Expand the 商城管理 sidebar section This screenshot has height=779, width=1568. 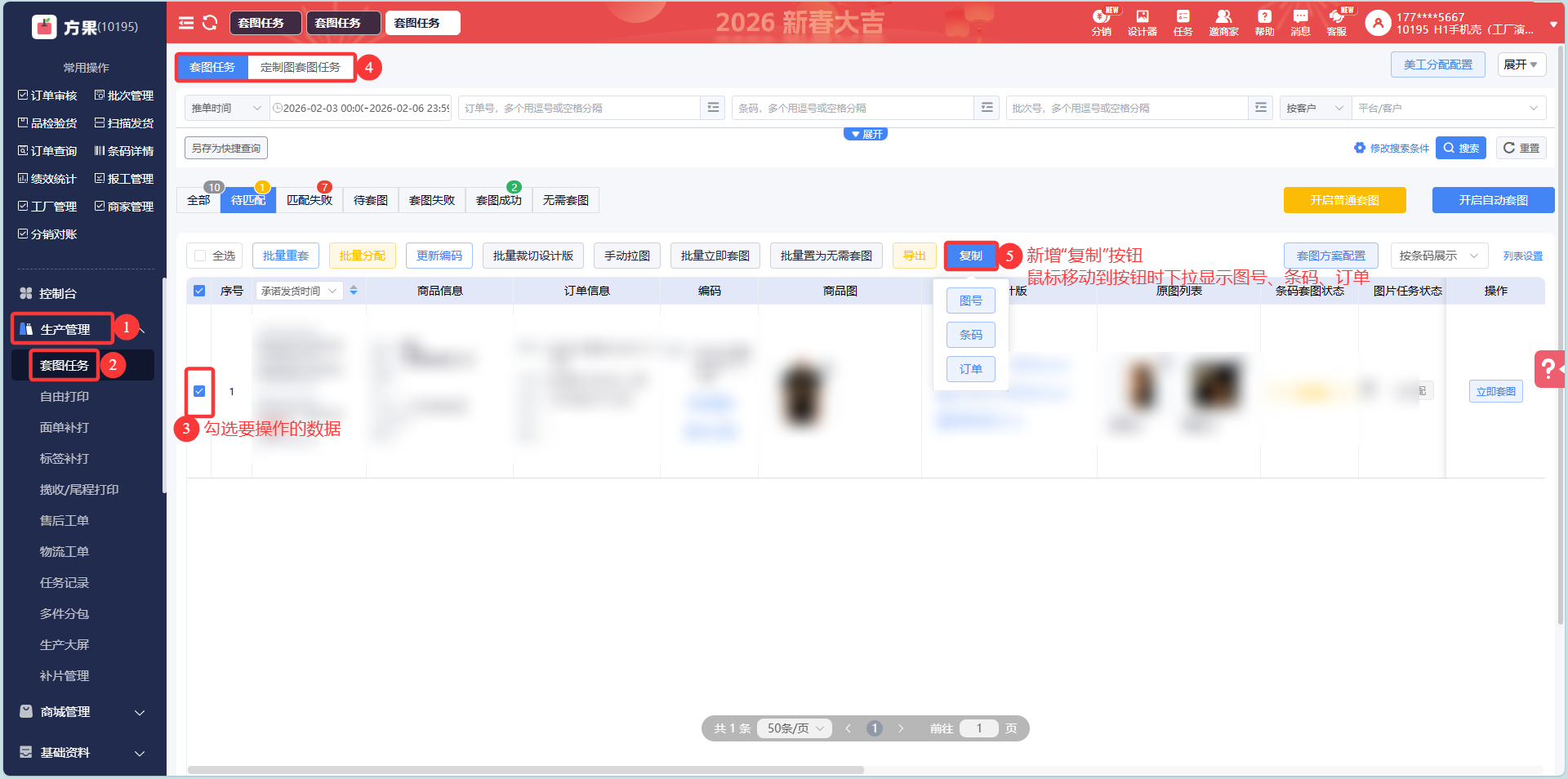coord(82,712)
